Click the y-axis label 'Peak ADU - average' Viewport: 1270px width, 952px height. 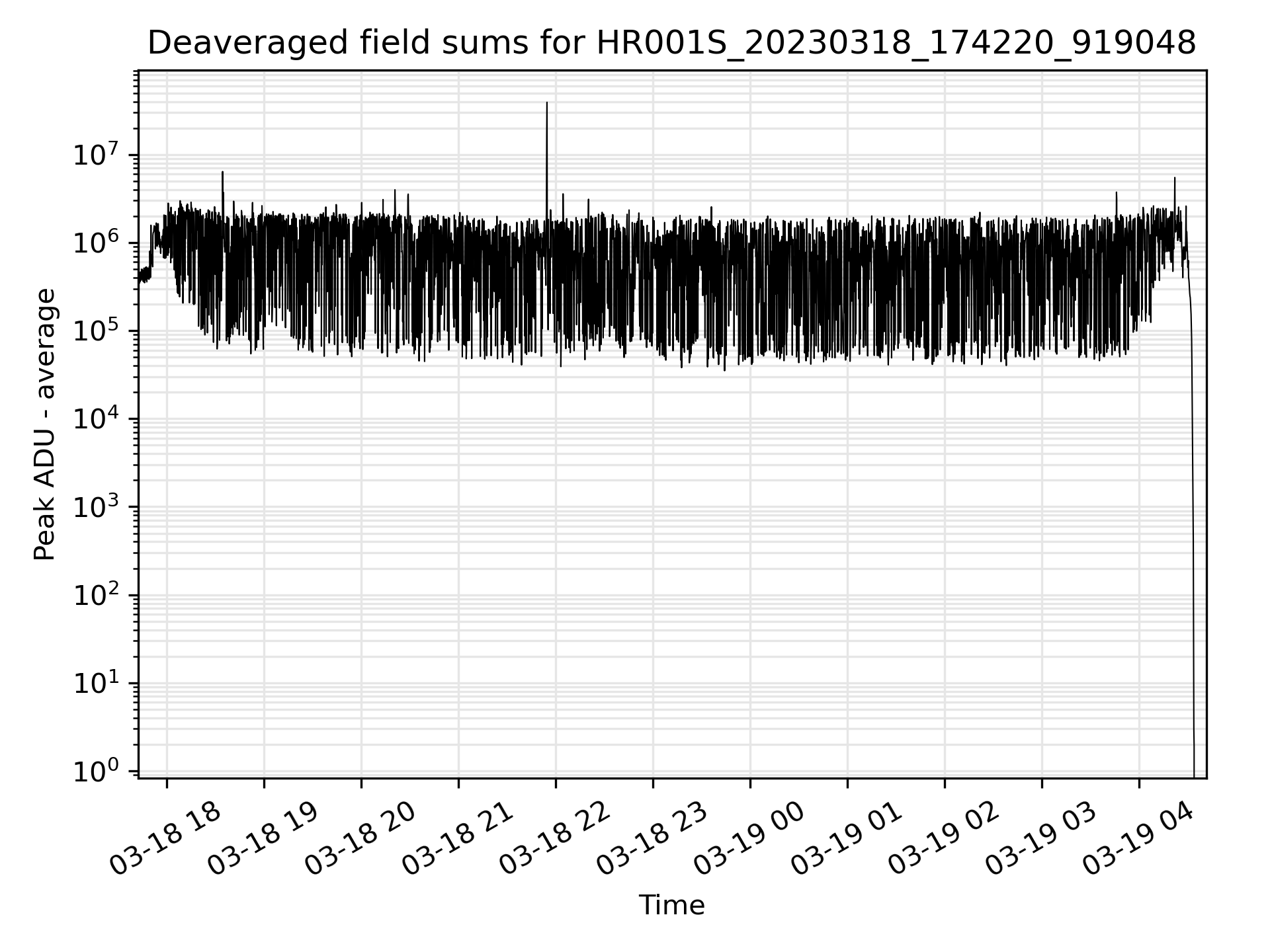click(45, 424)
